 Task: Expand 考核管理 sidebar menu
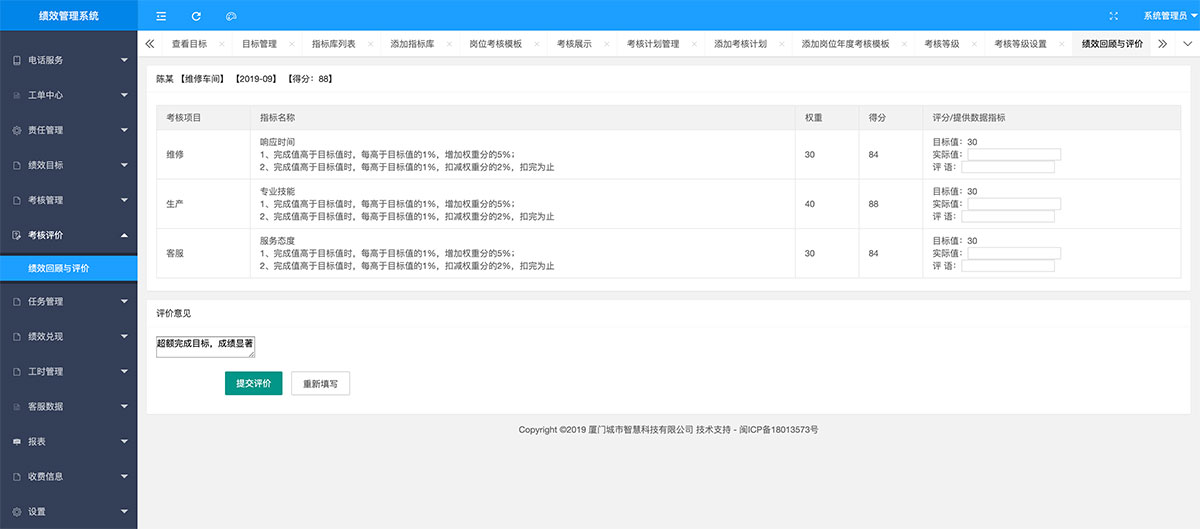tap(68, 200)
